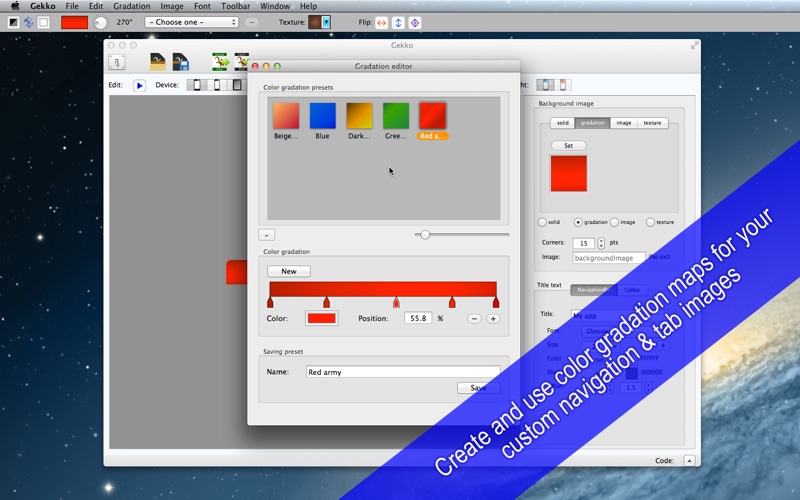Click the open document folder icon

(x=158, y=62)
